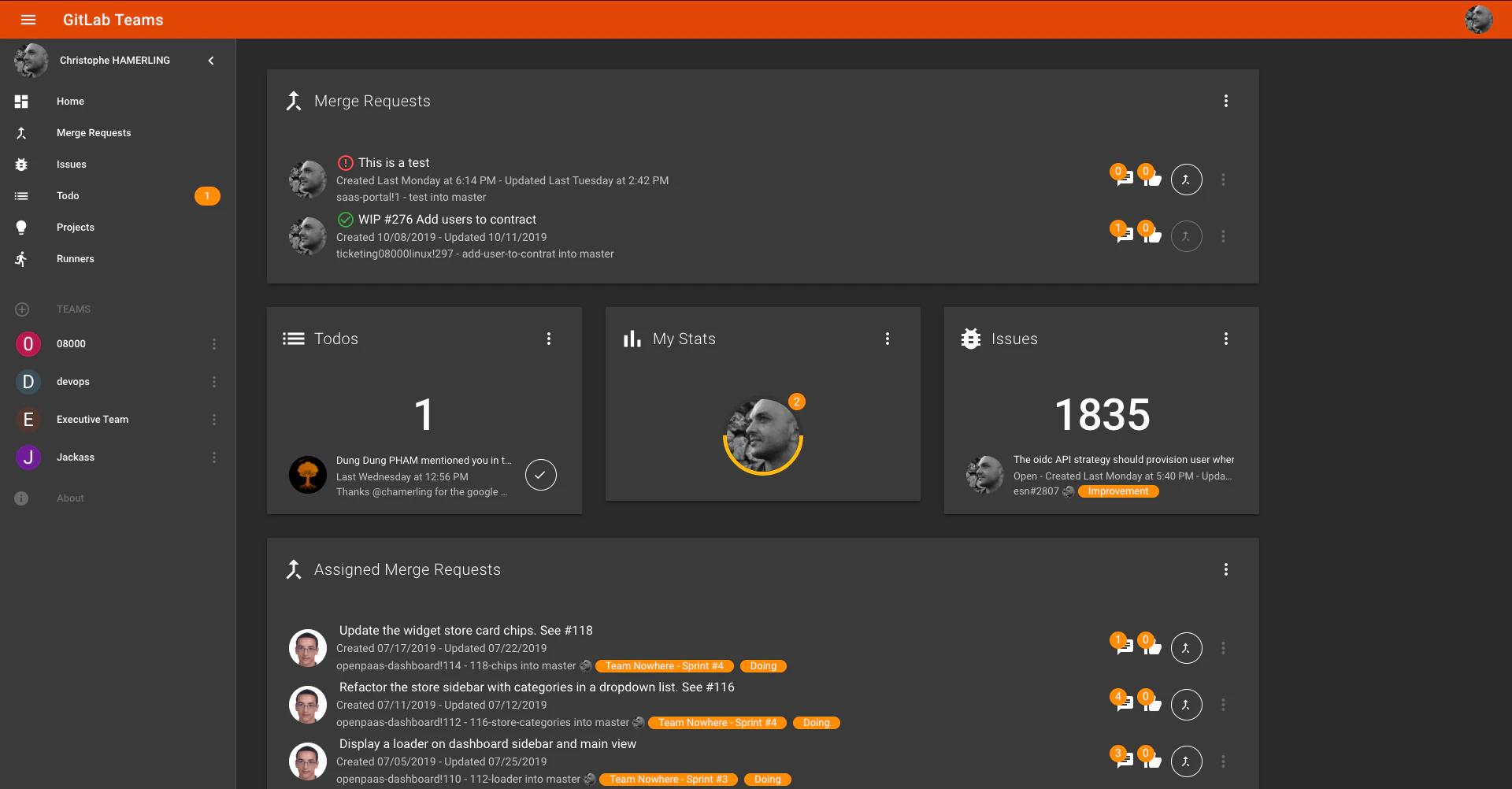The image size is (1512, 789).
Task: Open Issues widget options menu
Action: click(1225, 339)
